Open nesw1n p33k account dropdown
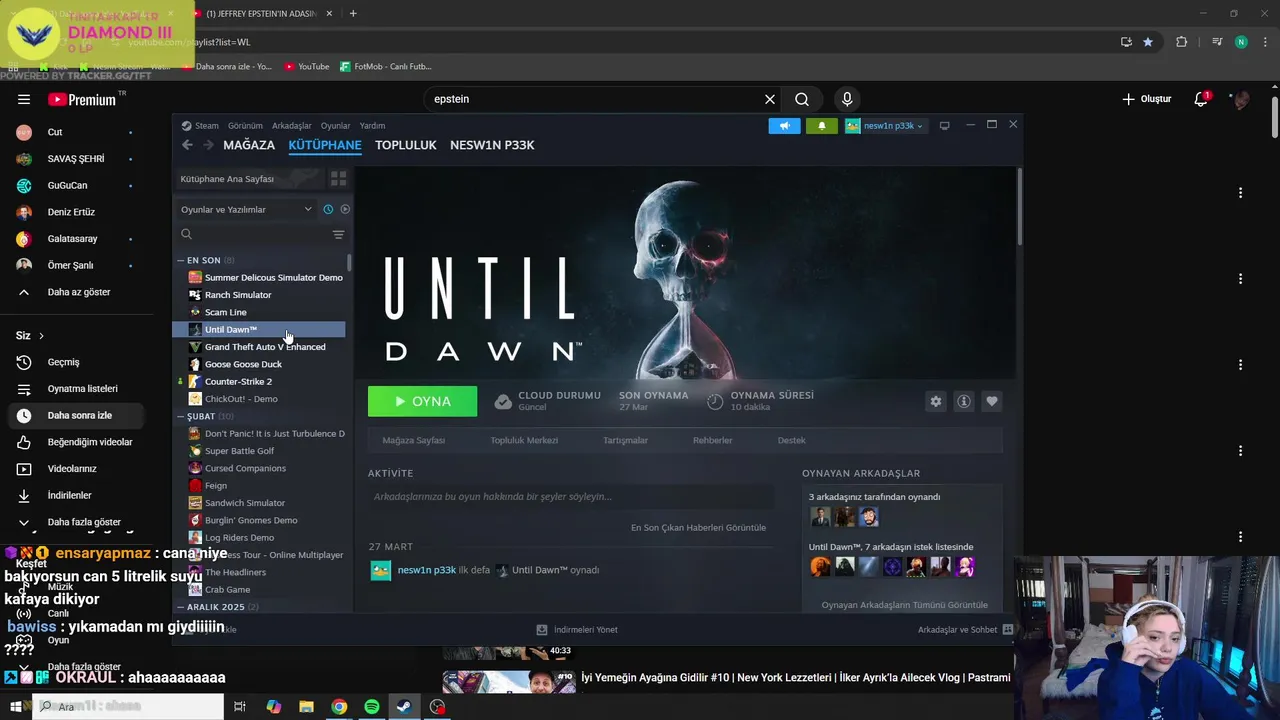Screen dimensions: 1280x720 884,126
